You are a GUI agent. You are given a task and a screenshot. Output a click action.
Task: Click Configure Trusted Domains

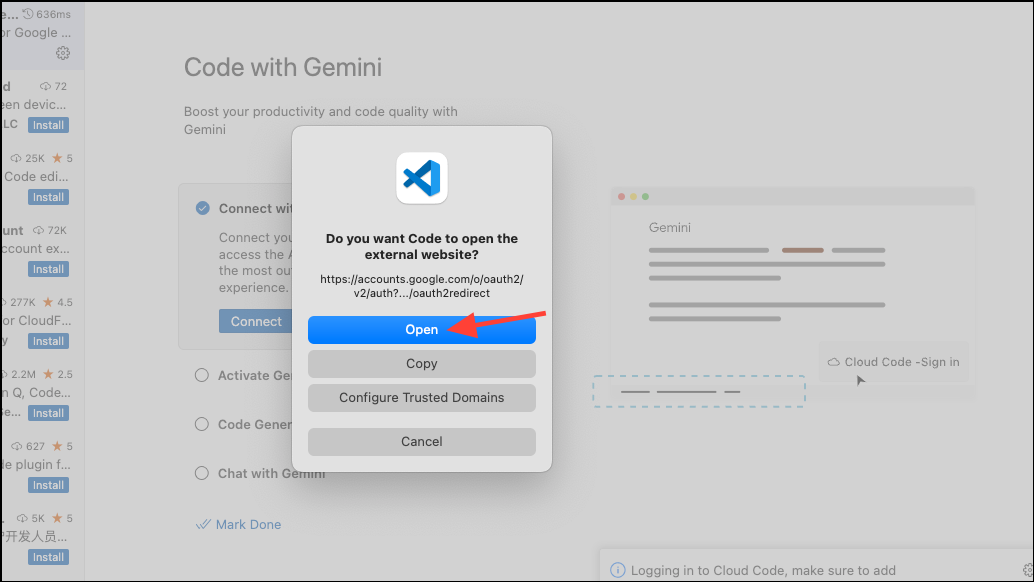click(421, 397)
